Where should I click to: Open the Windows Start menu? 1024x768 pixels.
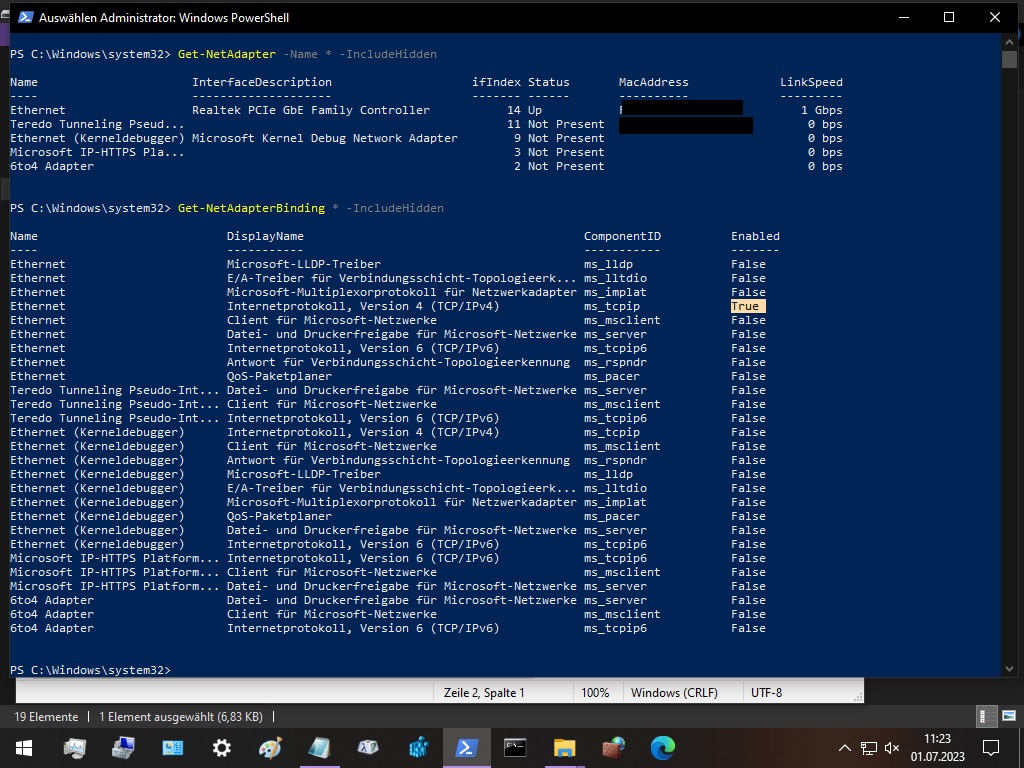(23, 747)
